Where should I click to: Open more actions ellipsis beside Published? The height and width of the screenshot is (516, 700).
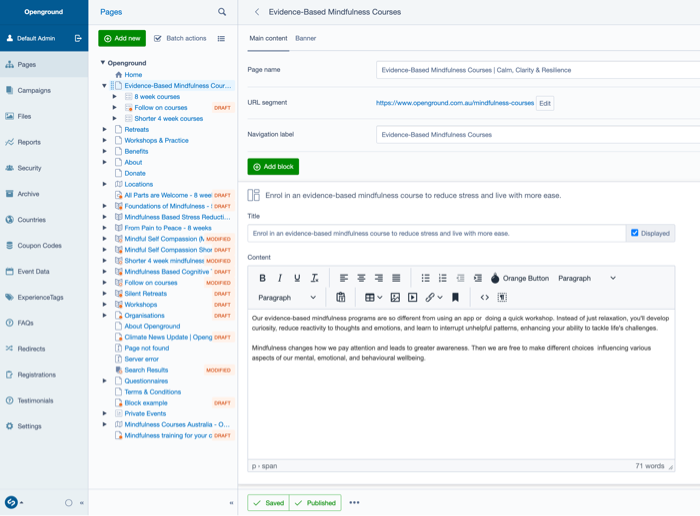(354, 503)
